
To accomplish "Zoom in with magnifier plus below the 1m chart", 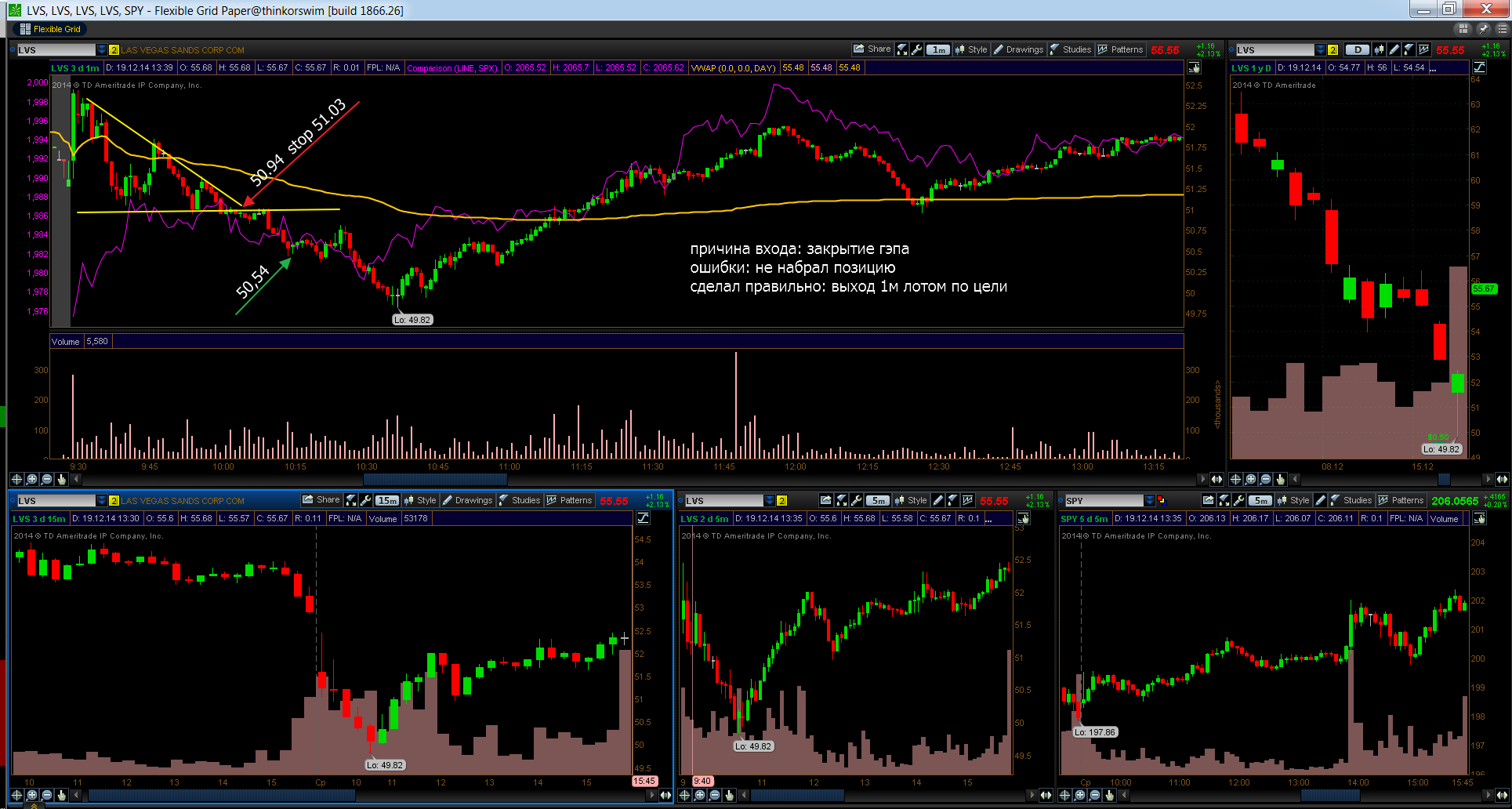I will (x=31, y=479).
